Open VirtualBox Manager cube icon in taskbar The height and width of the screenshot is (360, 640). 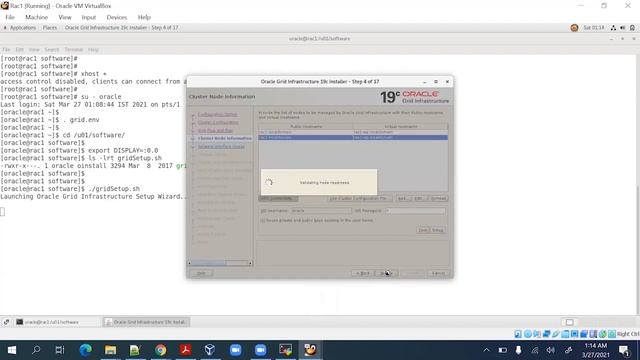pyautogui.click(x=210, y=350)
